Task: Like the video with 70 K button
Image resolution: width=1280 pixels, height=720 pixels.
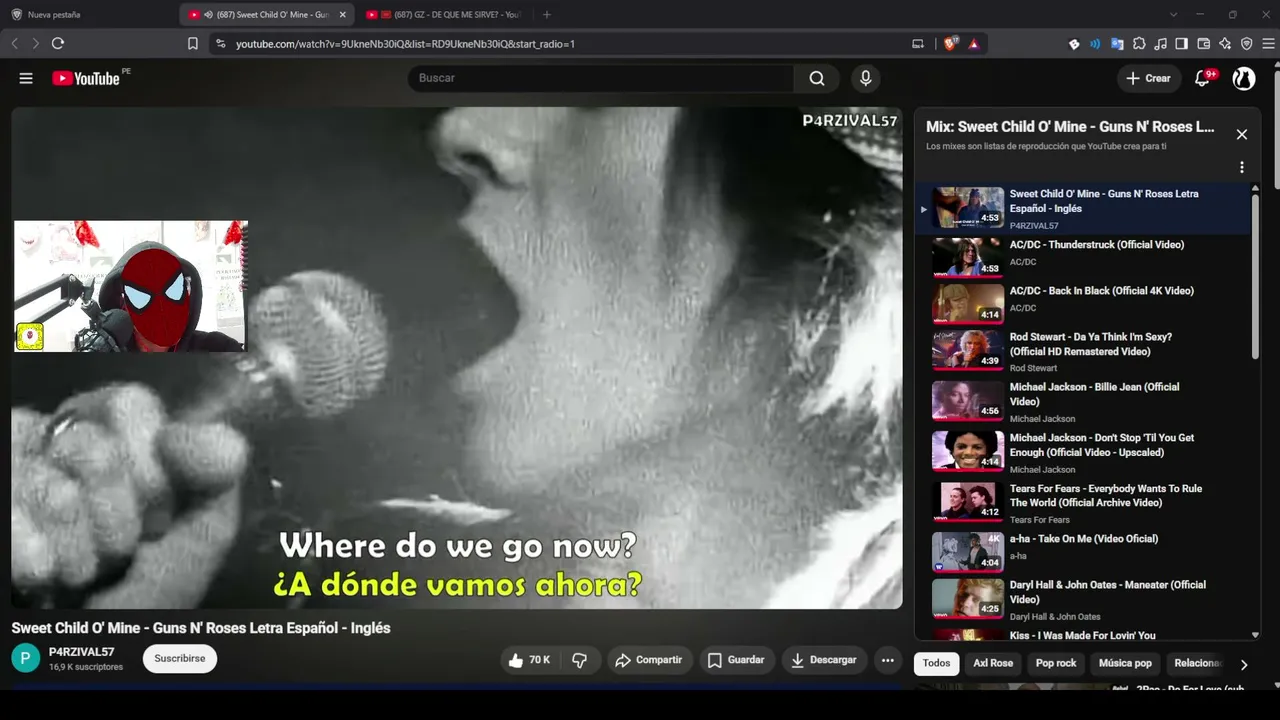Action: [530, 660]
